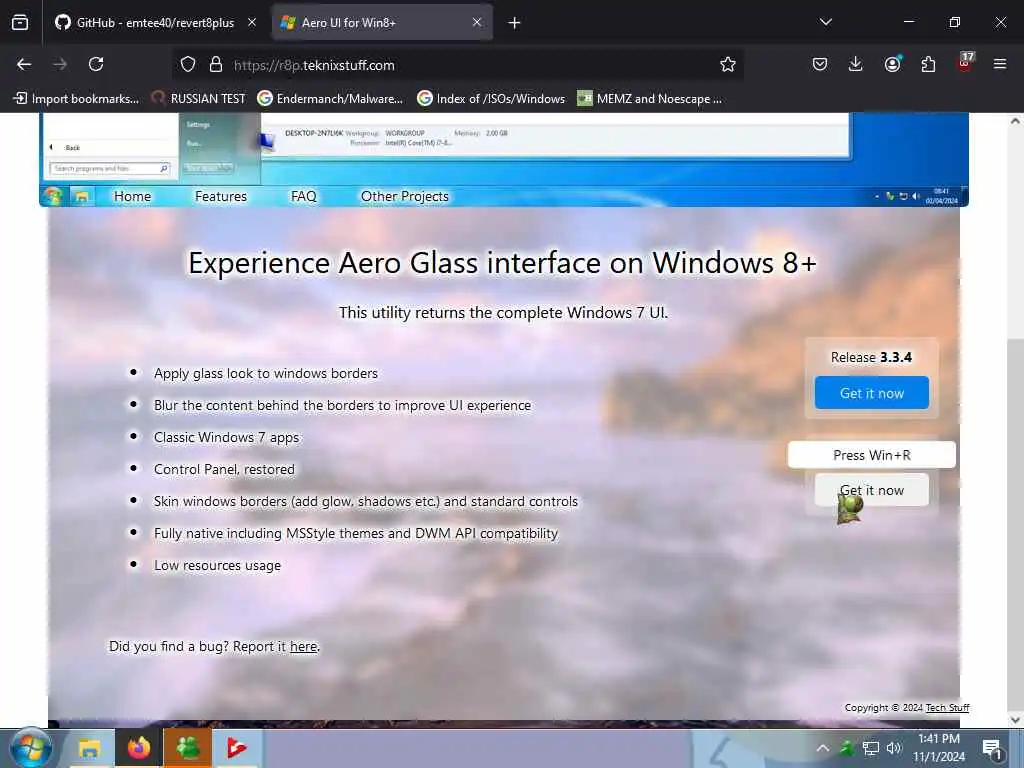Click the search box in the page banner
Viewport: 1024px width, 768px height.
click(x=110, y=168)
